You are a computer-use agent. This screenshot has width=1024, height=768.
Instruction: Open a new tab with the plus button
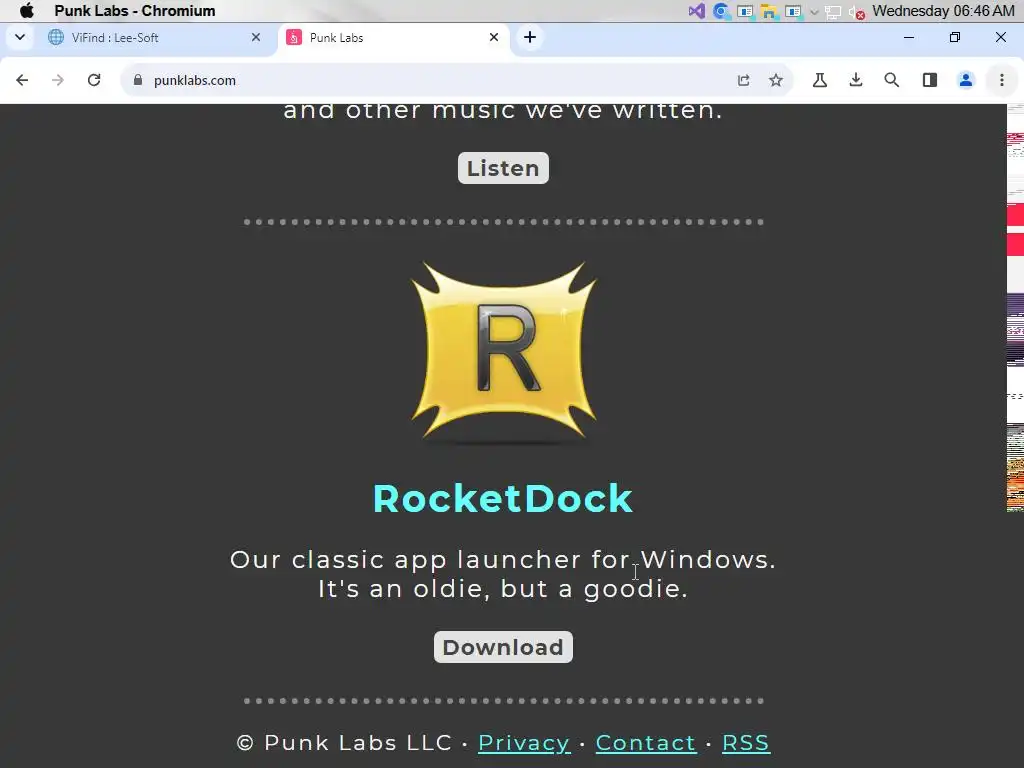(530, 37)
